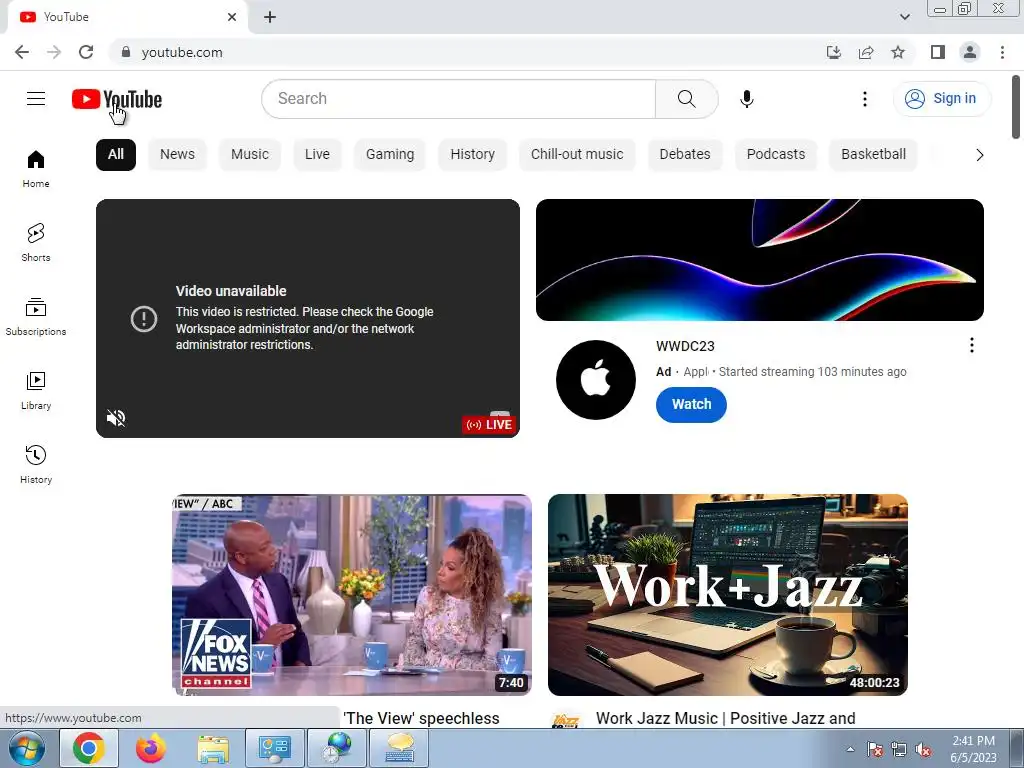Click the YouTube logo
This screenshot has height=768, width=1024.
pyautogui.click(x=117, y=99)
